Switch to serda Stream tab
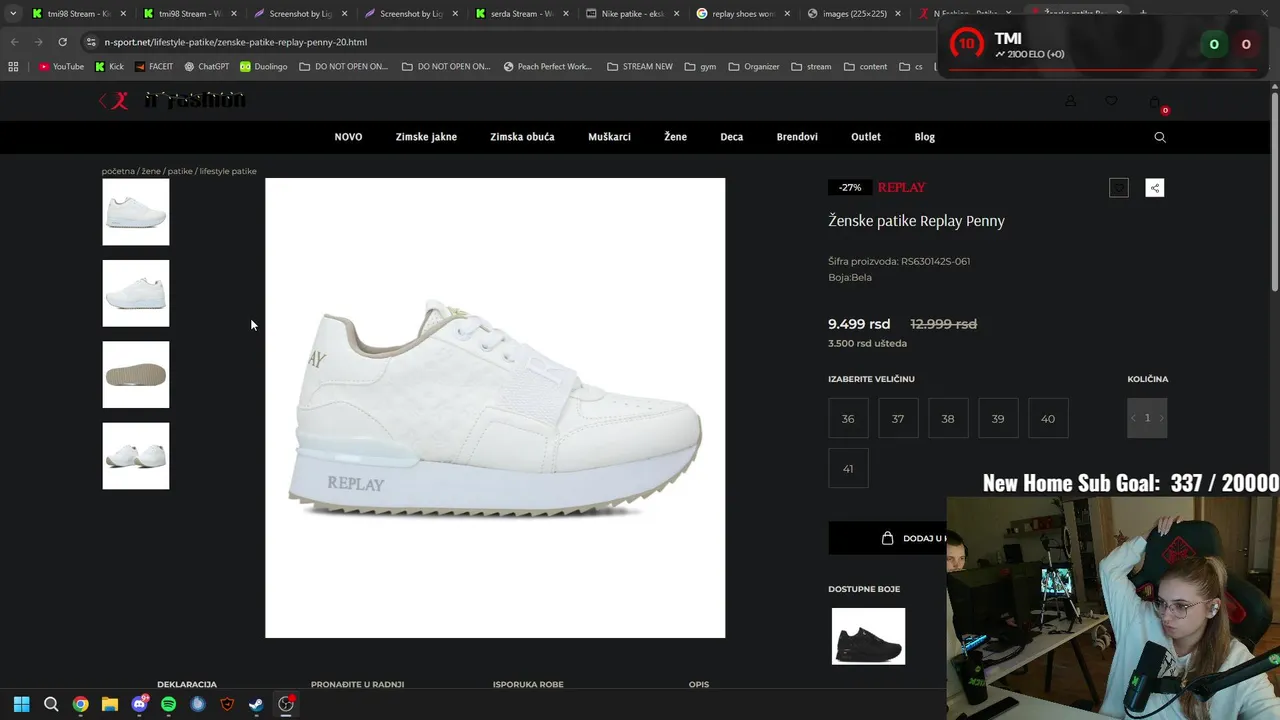This screenshot has width=1280, height=720. point(522,14)
